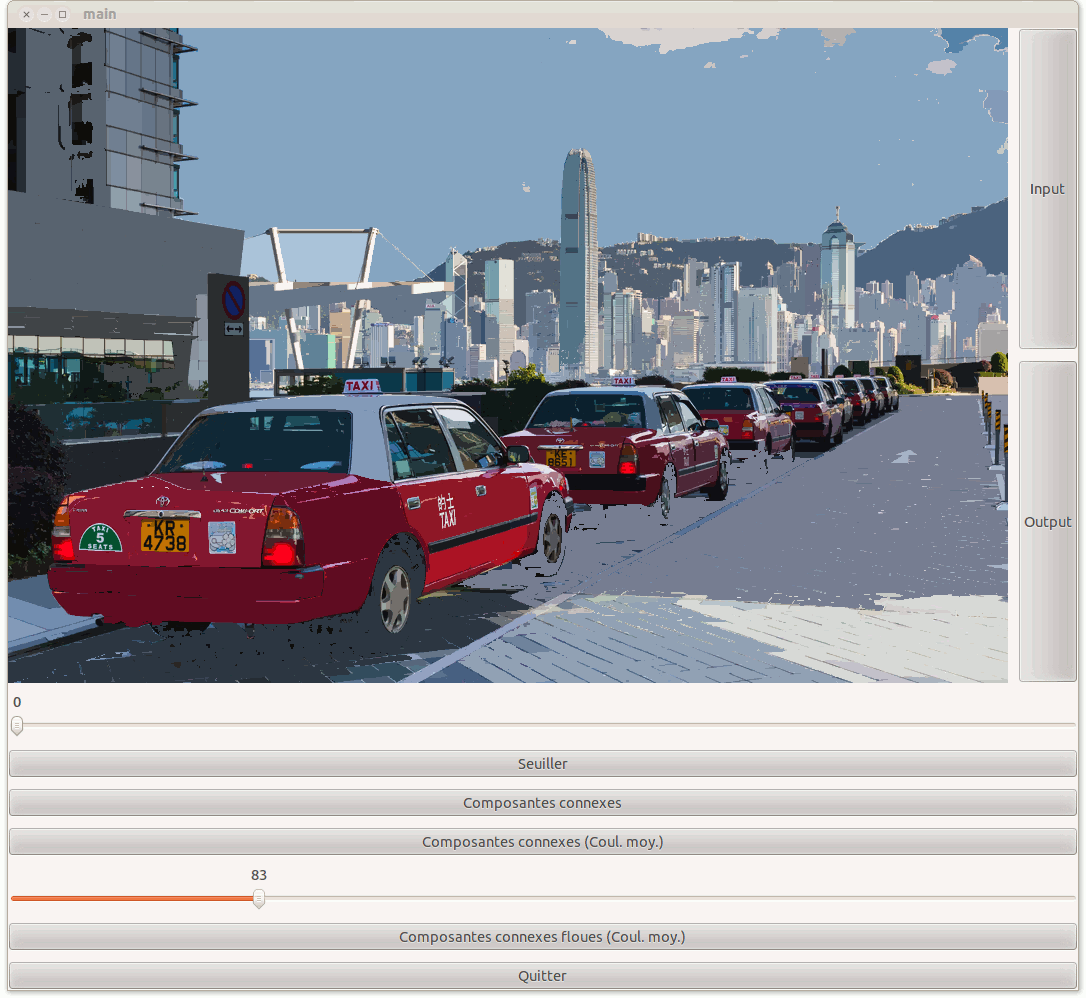Run the plain Composantes connexes button
1086x998 pixels.
pyautogui.click(x=542, y=803)
